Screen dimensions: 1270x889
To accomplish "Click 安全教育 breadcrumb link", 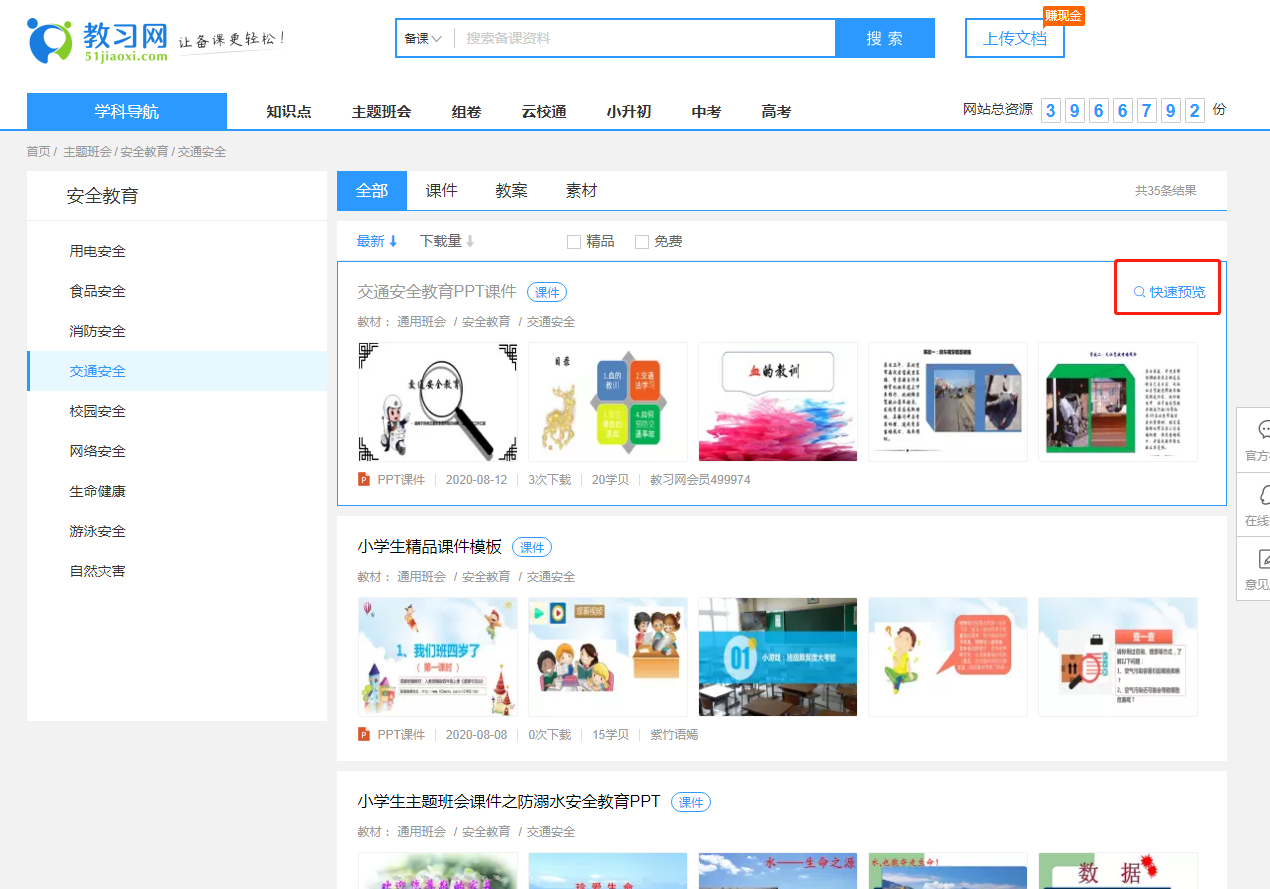I will [x=144, y=152].
